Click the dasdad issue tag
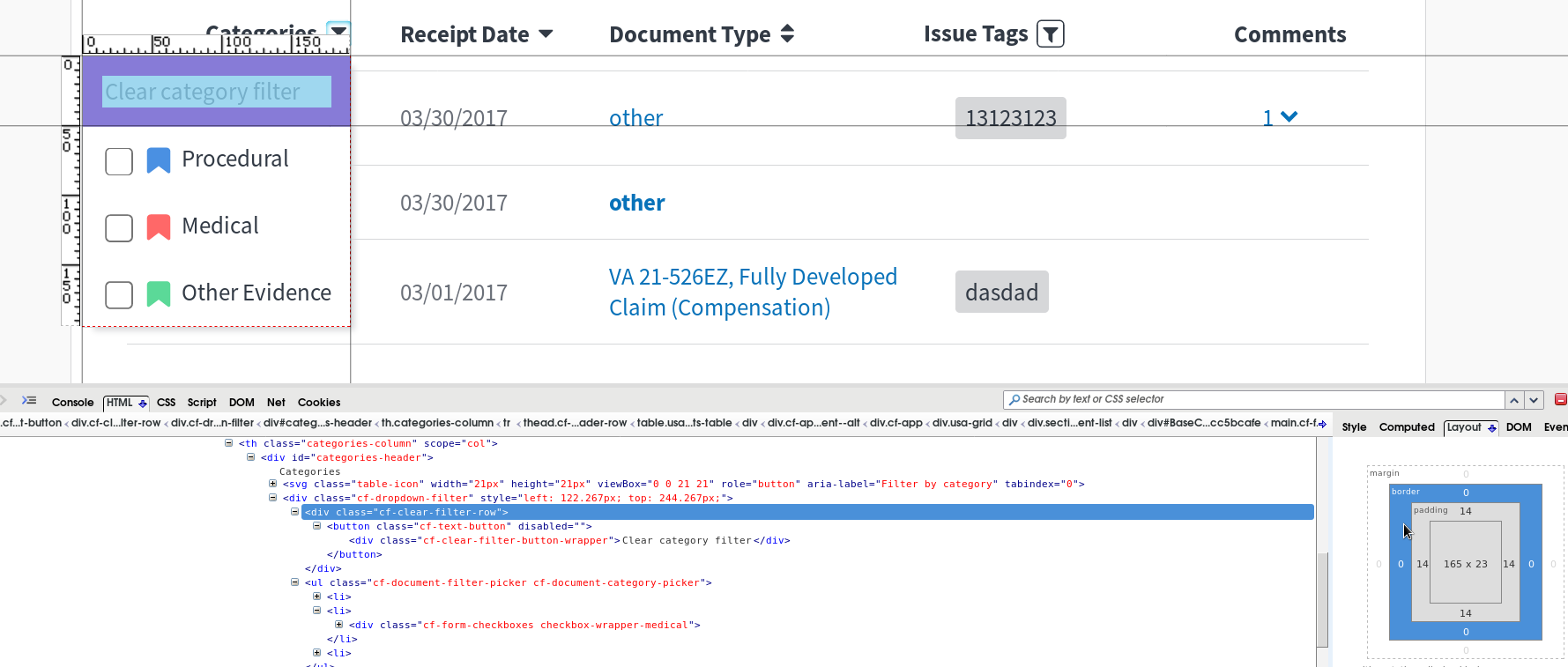 click(x=1002, y=292)
